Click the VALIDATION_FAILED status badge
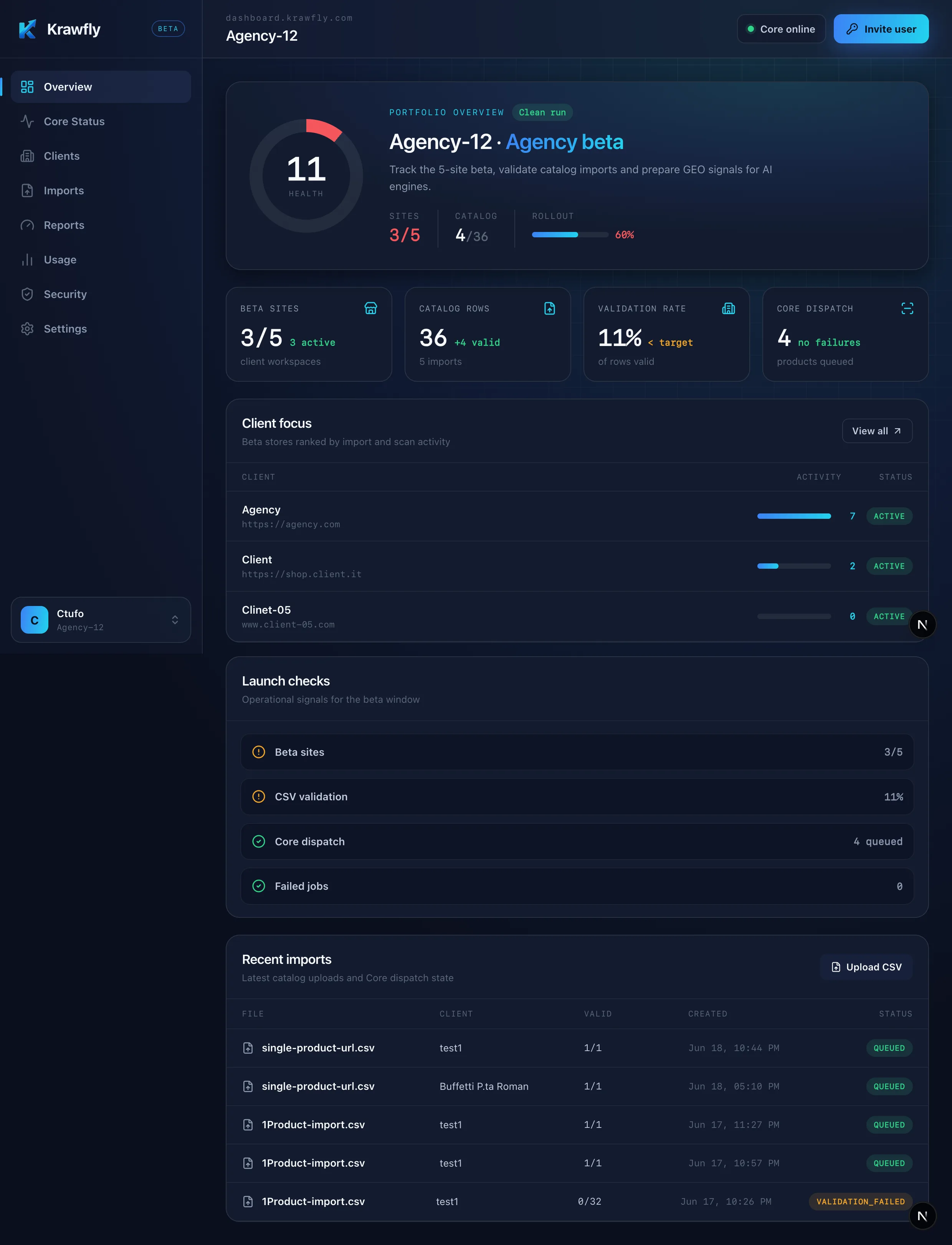The width and height of the screenshot is (952, 1245). point(860,1201)
